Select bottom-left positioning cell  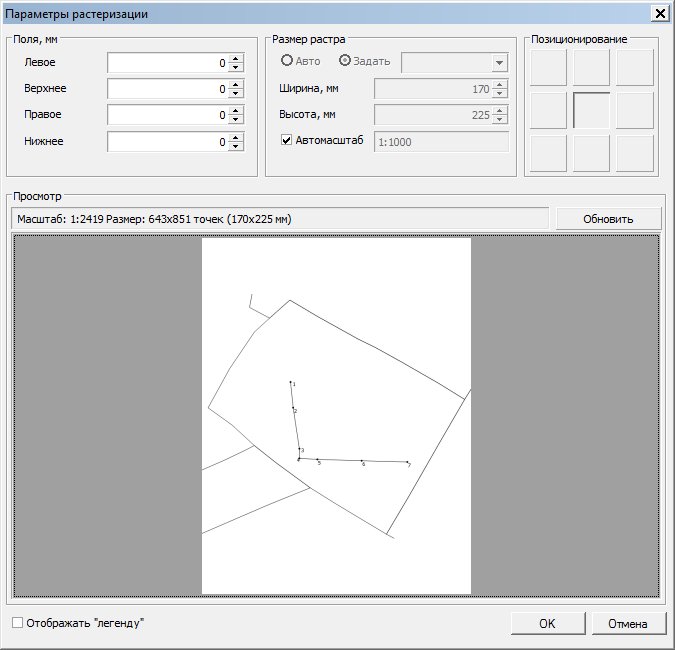coord(548,153)
